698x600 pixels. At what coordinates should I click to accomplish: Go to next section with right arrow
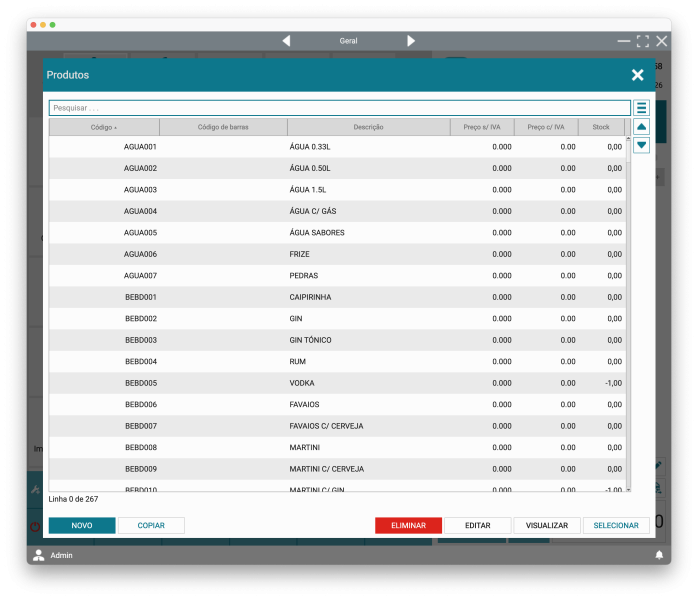(411, 41)
